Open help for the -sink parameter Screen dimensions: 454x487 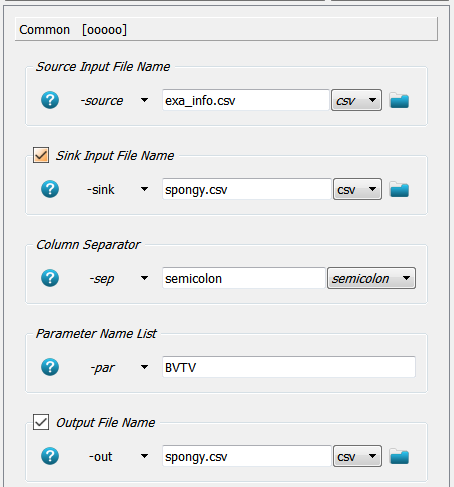pos(50,189)
